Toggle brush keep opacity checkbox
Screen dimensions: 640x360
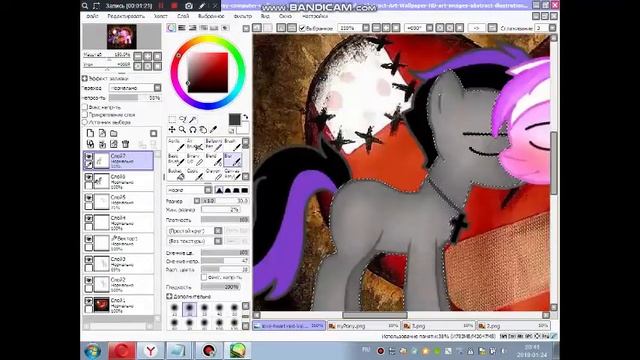tap(204, 277)
